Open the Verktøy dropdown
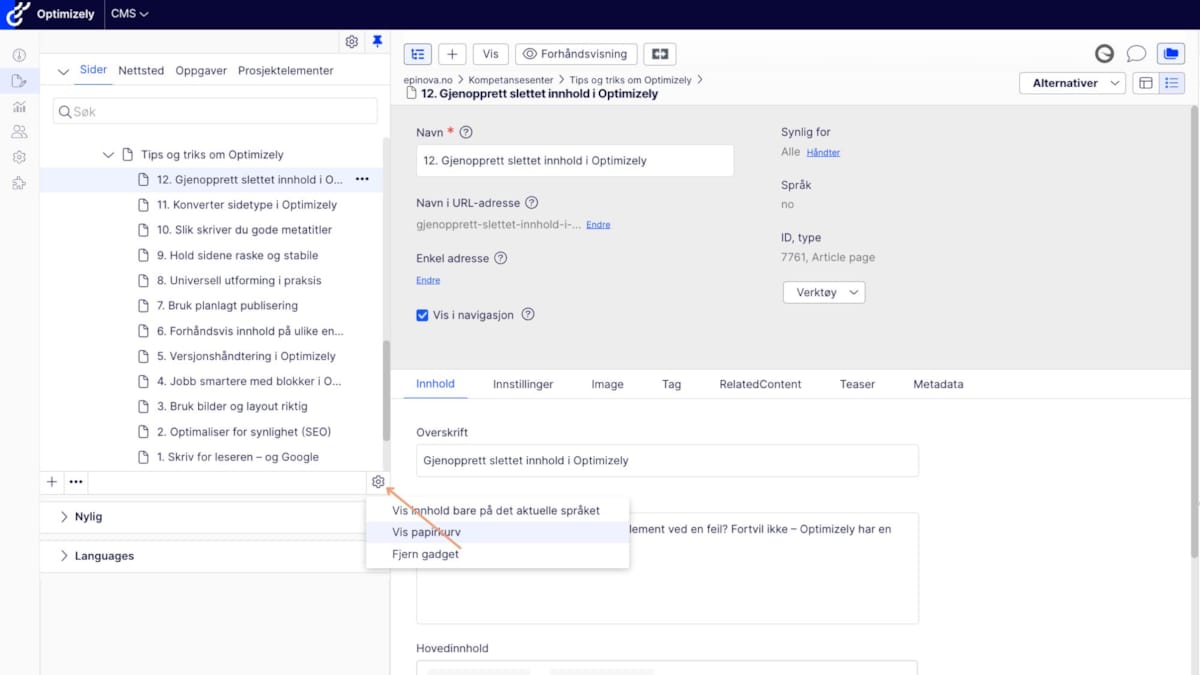 [823, 292]
